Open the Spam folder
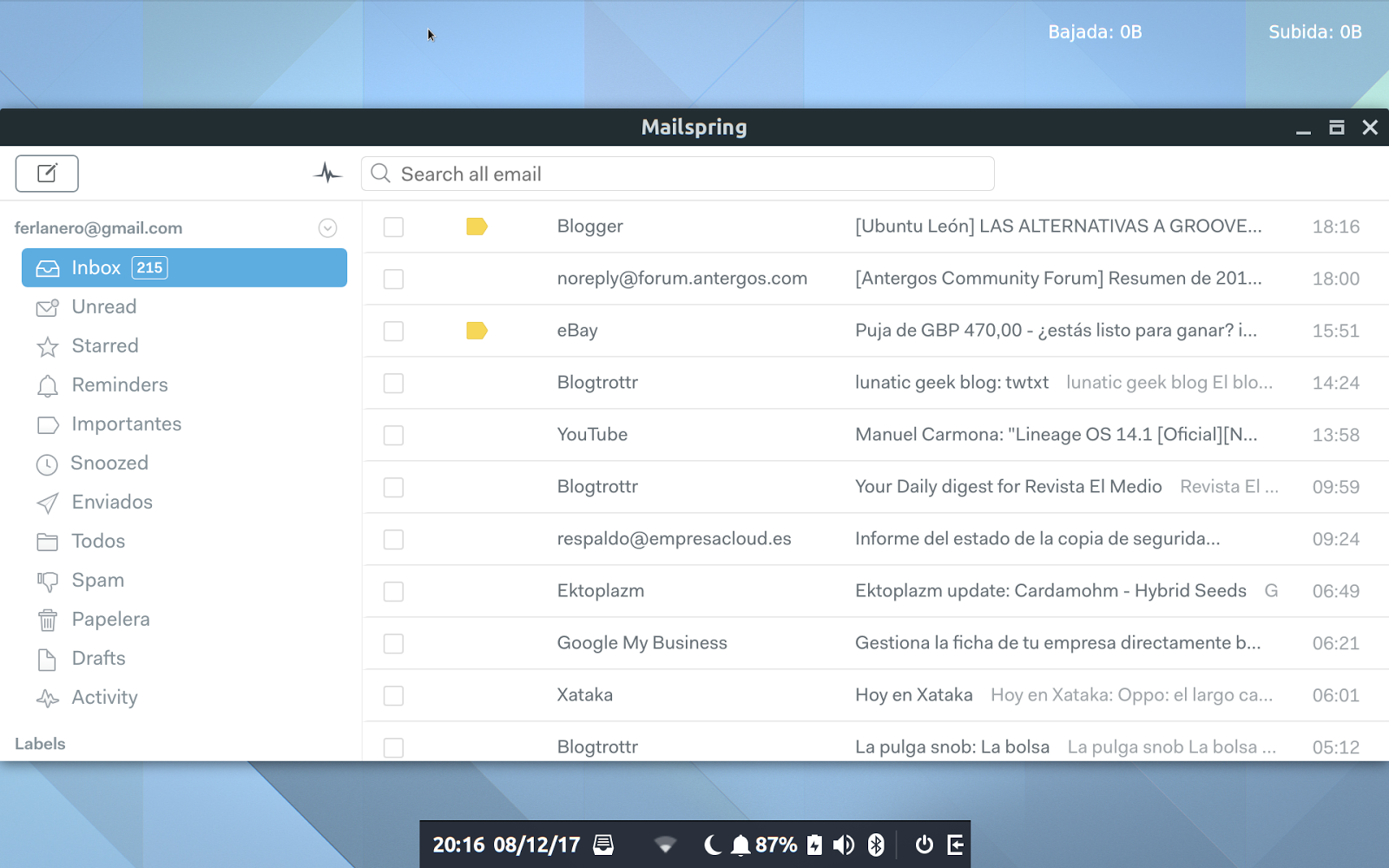Viewport: 1389px width, 868px height. pos(184,580)
